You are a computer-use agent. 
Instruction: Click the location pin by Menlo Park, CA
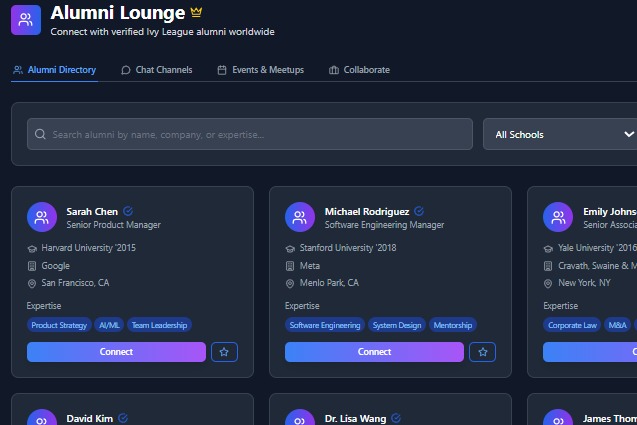click(x=290, y=284)
